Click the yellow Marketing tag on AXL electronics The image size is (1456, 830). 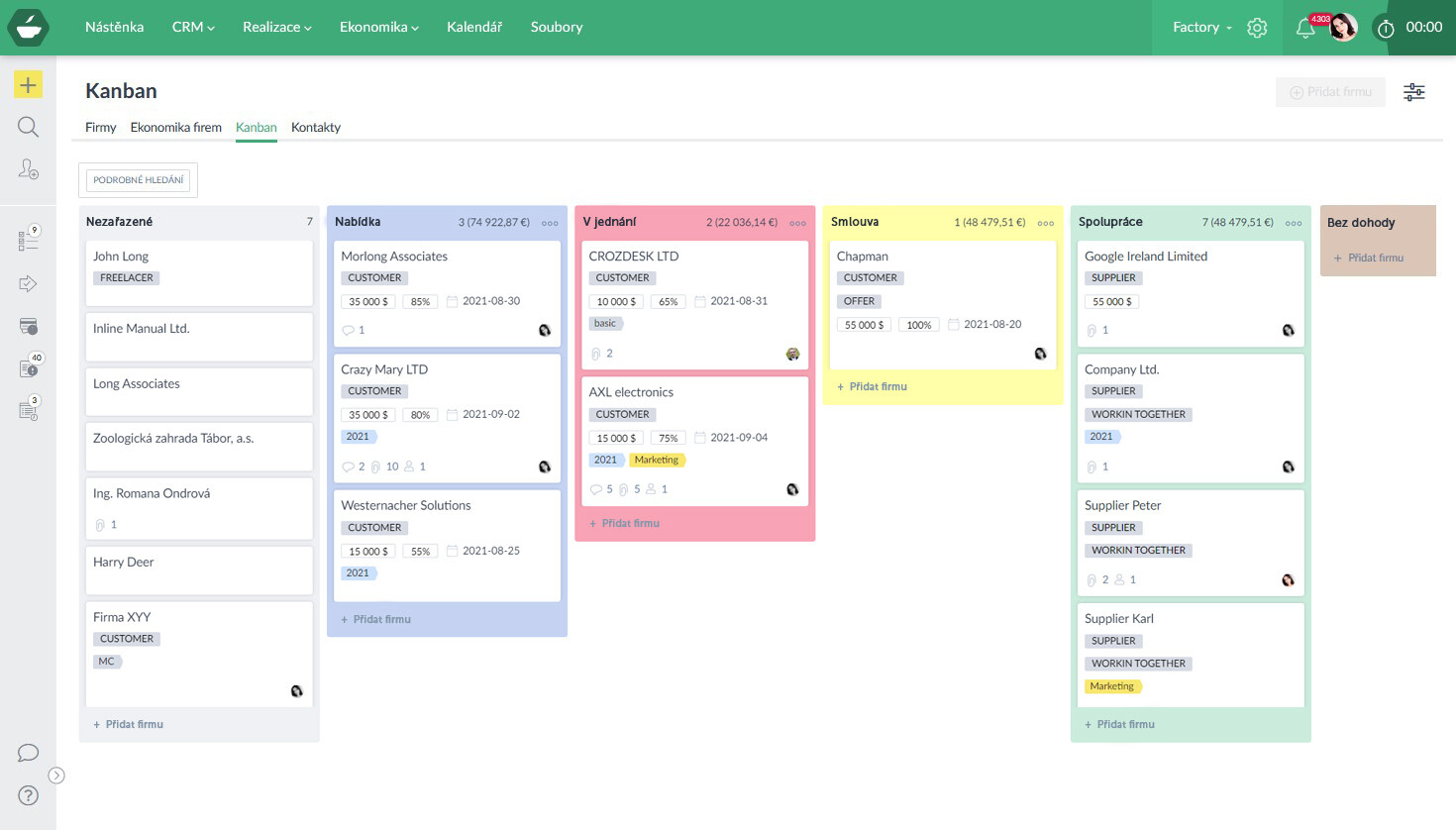click(x=657, y=461)
